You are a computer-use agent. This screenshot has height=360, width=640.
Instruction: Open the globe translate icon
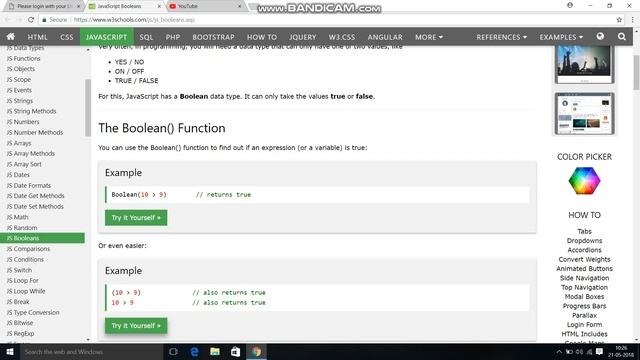(600, 36)
